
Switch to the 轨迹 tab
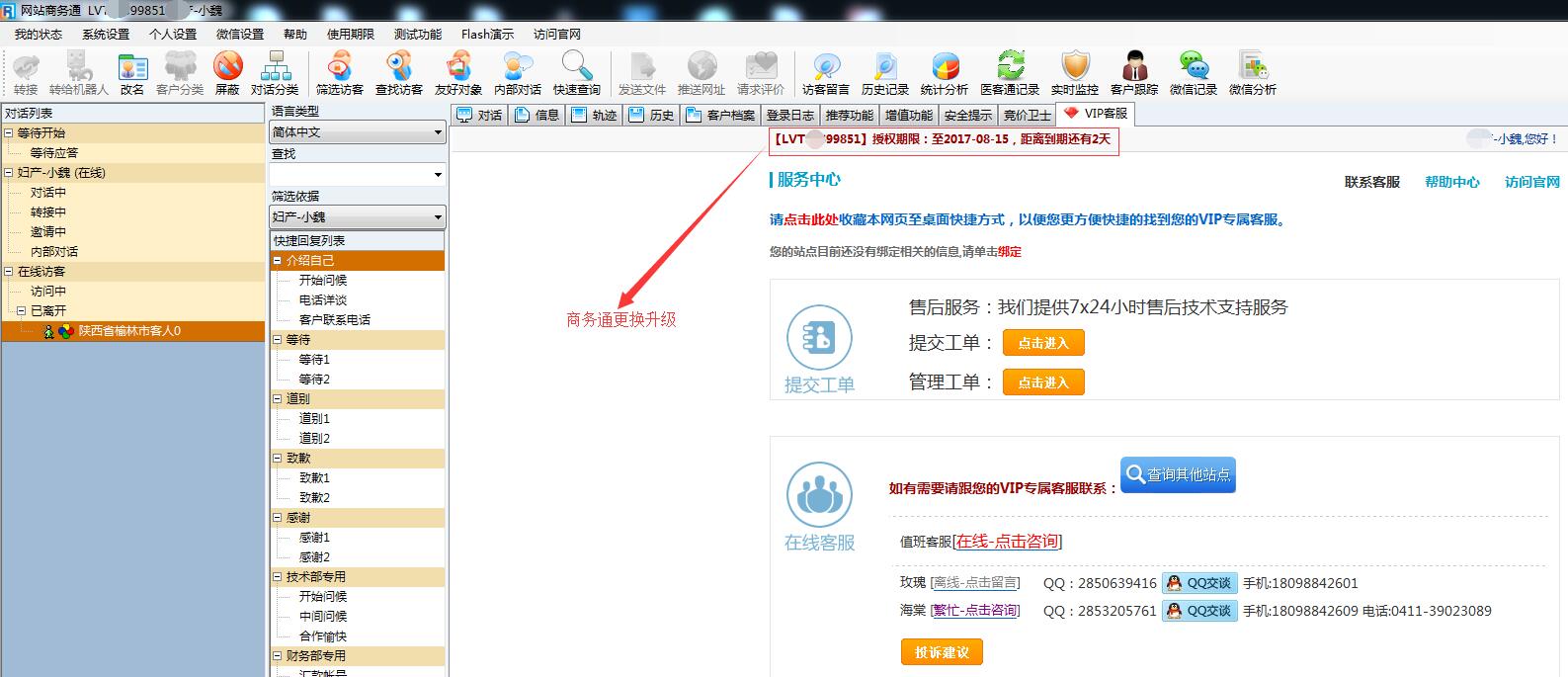595,115
